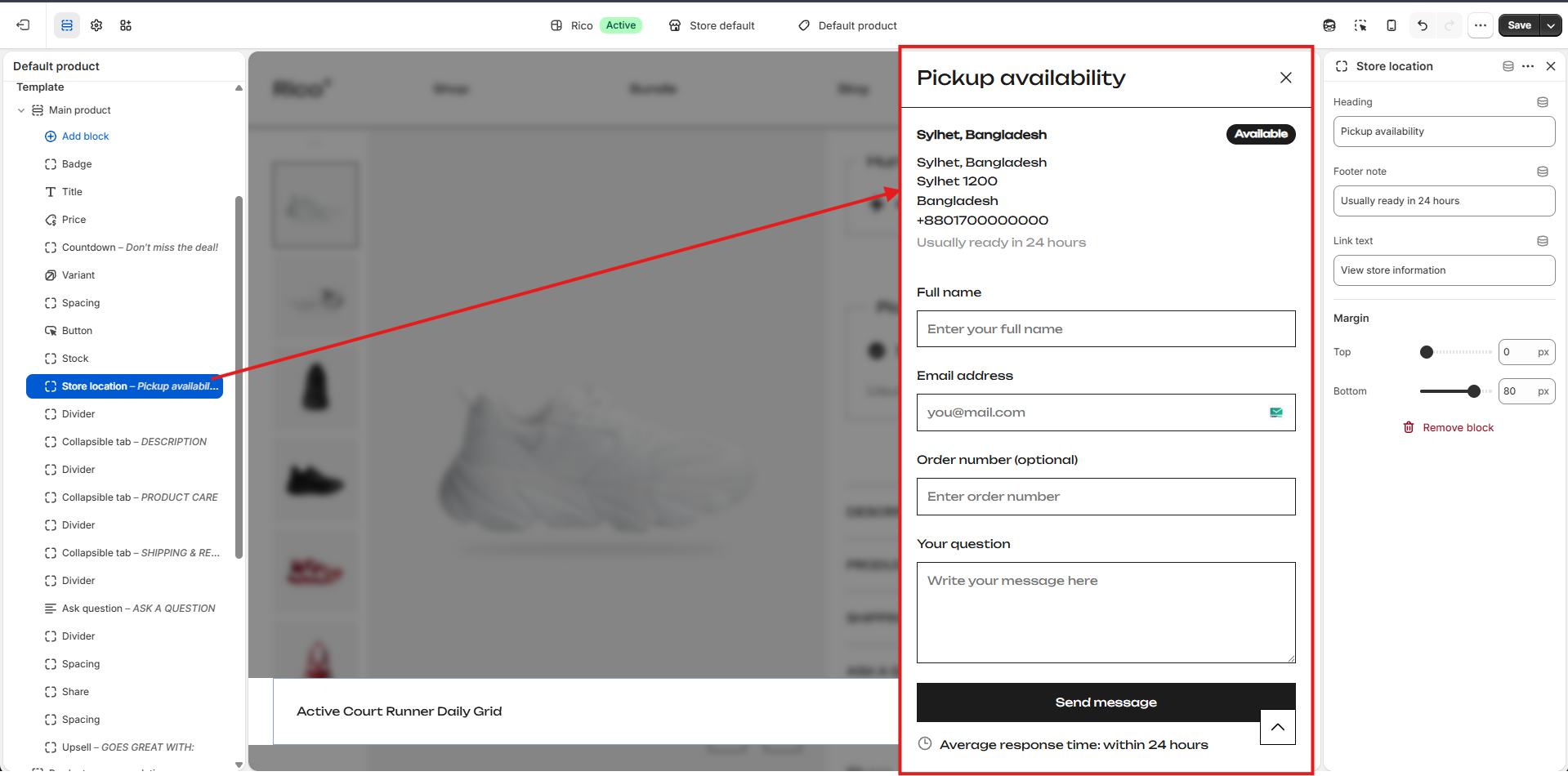Select Collapsible tab PRODUCT CARE block
The image size is (1568, 776).
[x=124, y=497]
